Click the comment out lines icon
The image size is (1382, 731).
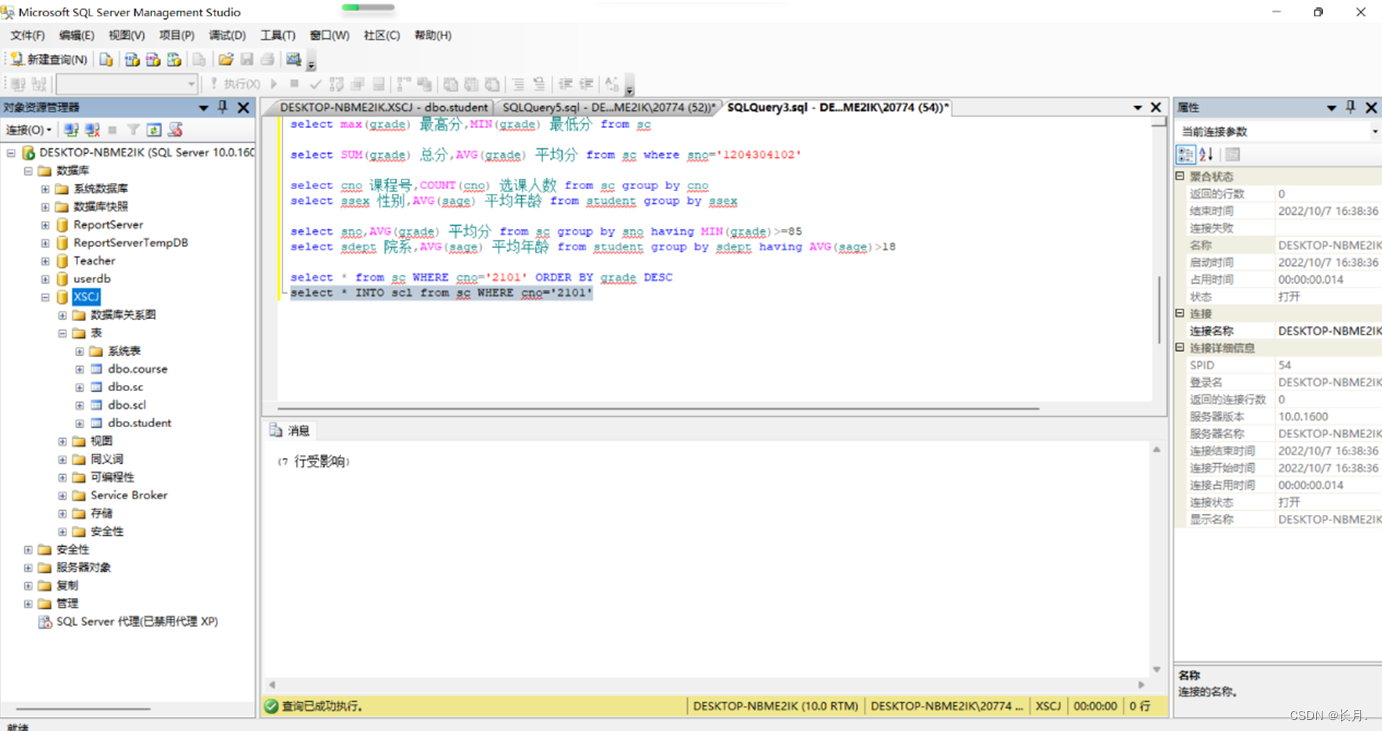click(518, 84)
